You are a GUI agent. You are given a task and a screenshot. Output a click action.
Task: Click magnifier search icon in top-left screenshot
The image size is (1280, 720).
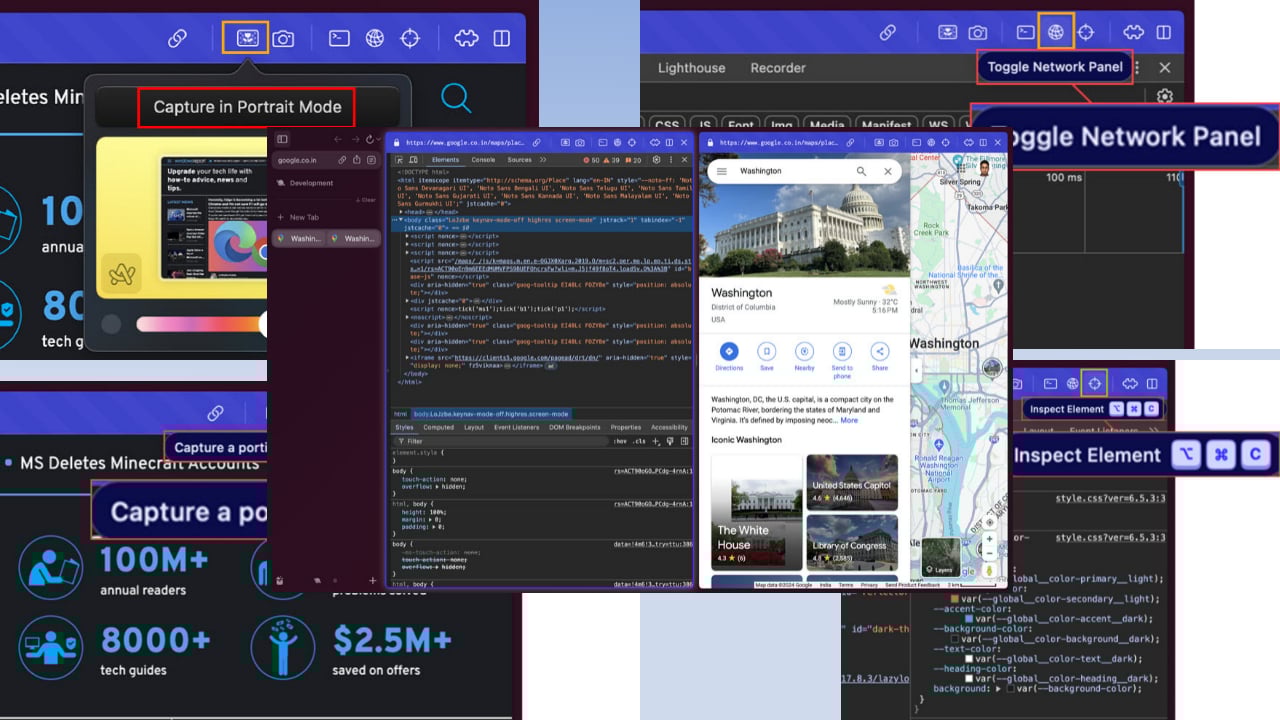pos(456,98)
